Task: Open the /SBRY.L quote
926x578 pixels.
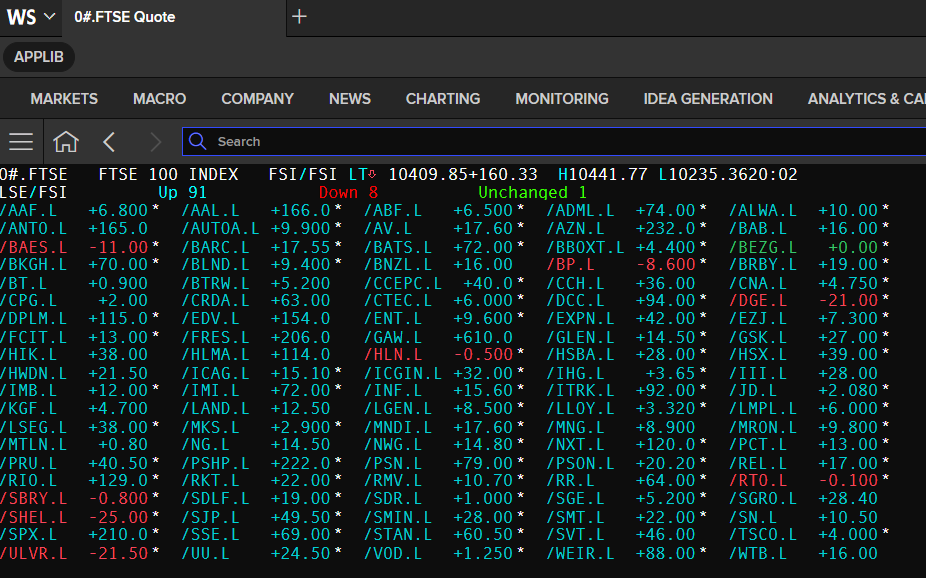Action: (34, 498)
